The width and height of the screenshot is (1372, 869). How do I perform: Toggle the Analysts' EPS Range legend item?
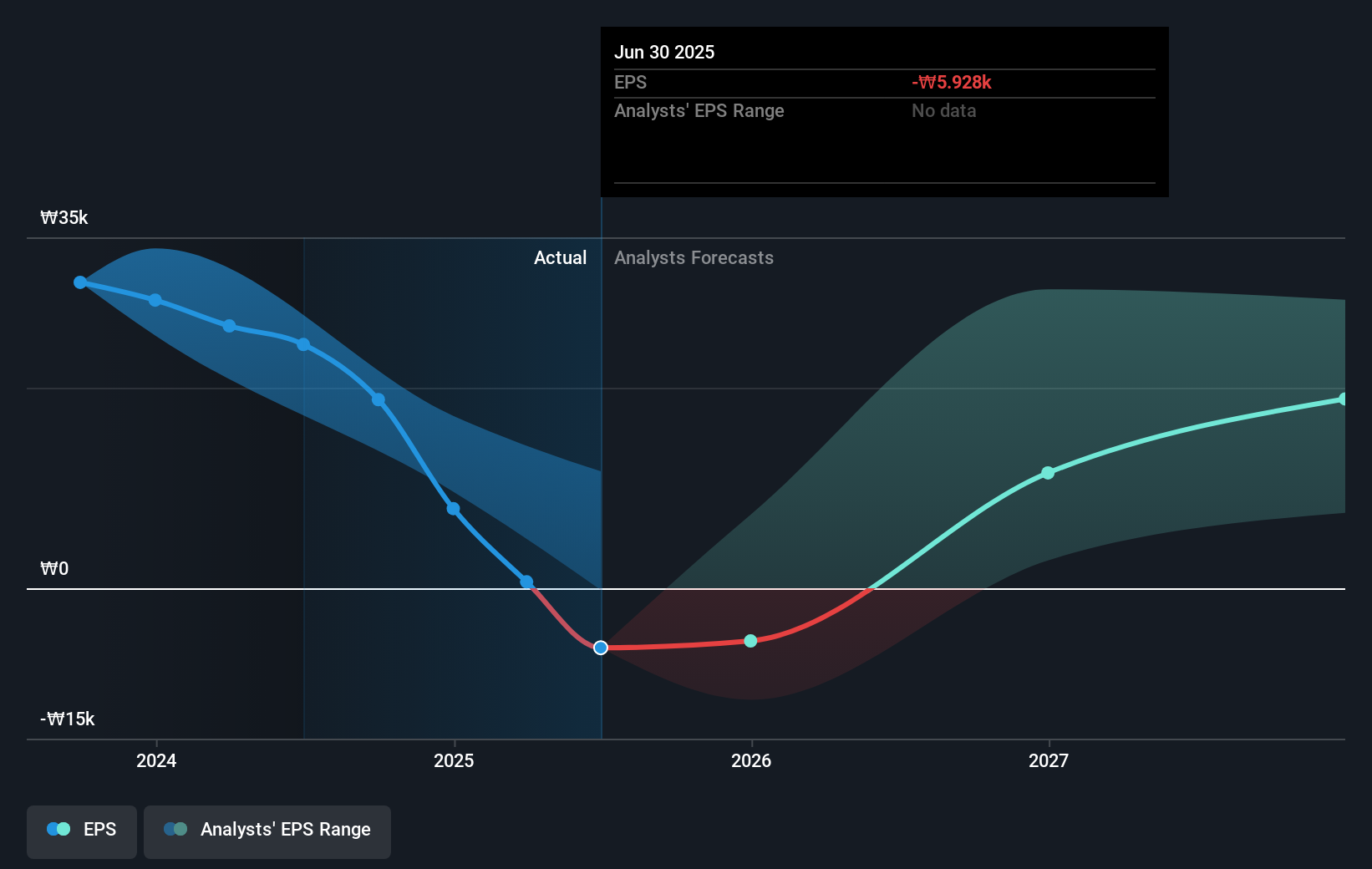pos(267,829)
